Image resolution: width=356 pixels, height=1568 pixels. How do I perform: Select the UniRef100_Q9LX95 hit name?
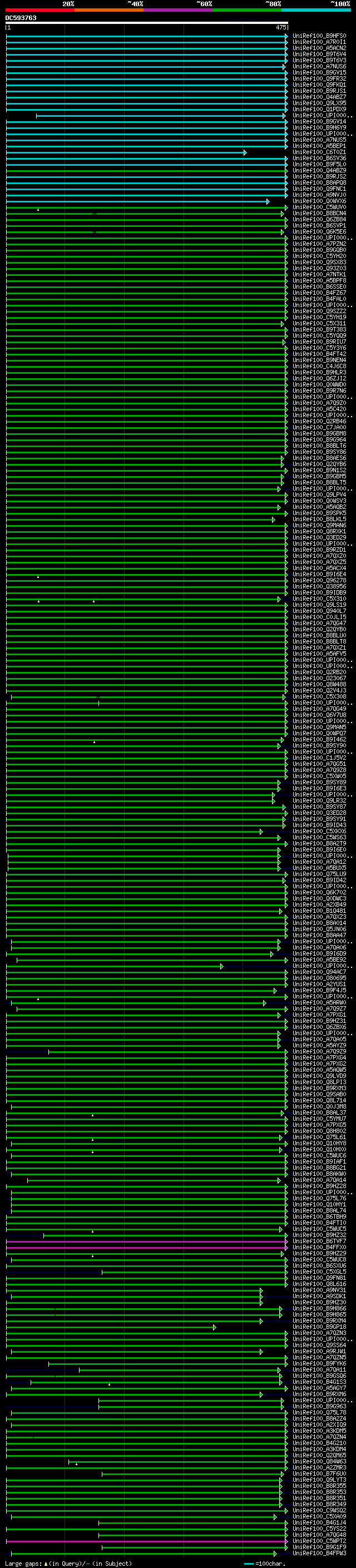pos(319,103)
